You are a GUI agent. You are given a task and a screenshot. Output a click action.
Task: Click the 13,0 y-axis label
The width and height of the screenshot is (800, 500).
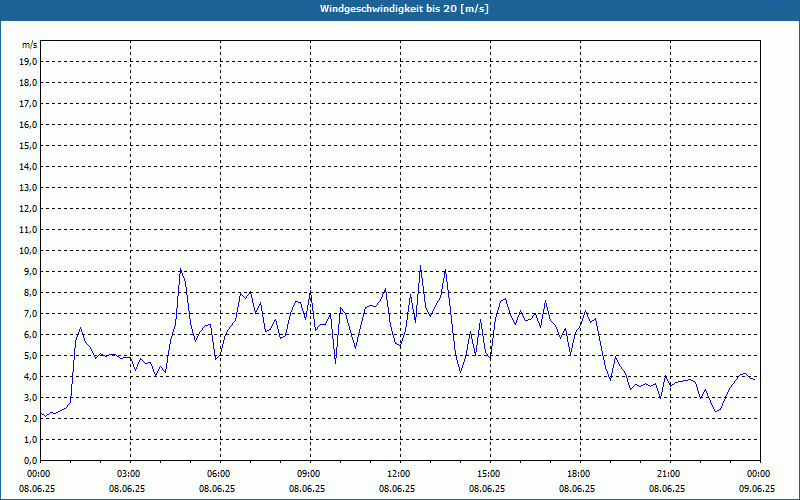29,188
